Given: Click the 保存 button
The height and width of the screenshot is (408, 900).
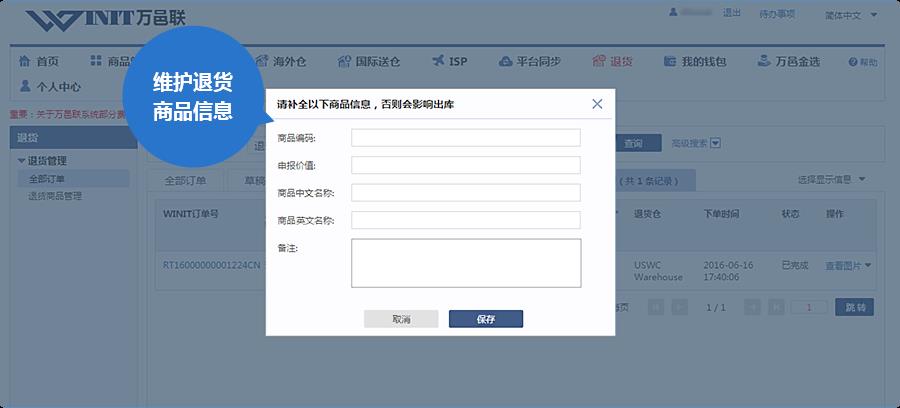Looking at the screenshot, I should click(x=486, y=319).
